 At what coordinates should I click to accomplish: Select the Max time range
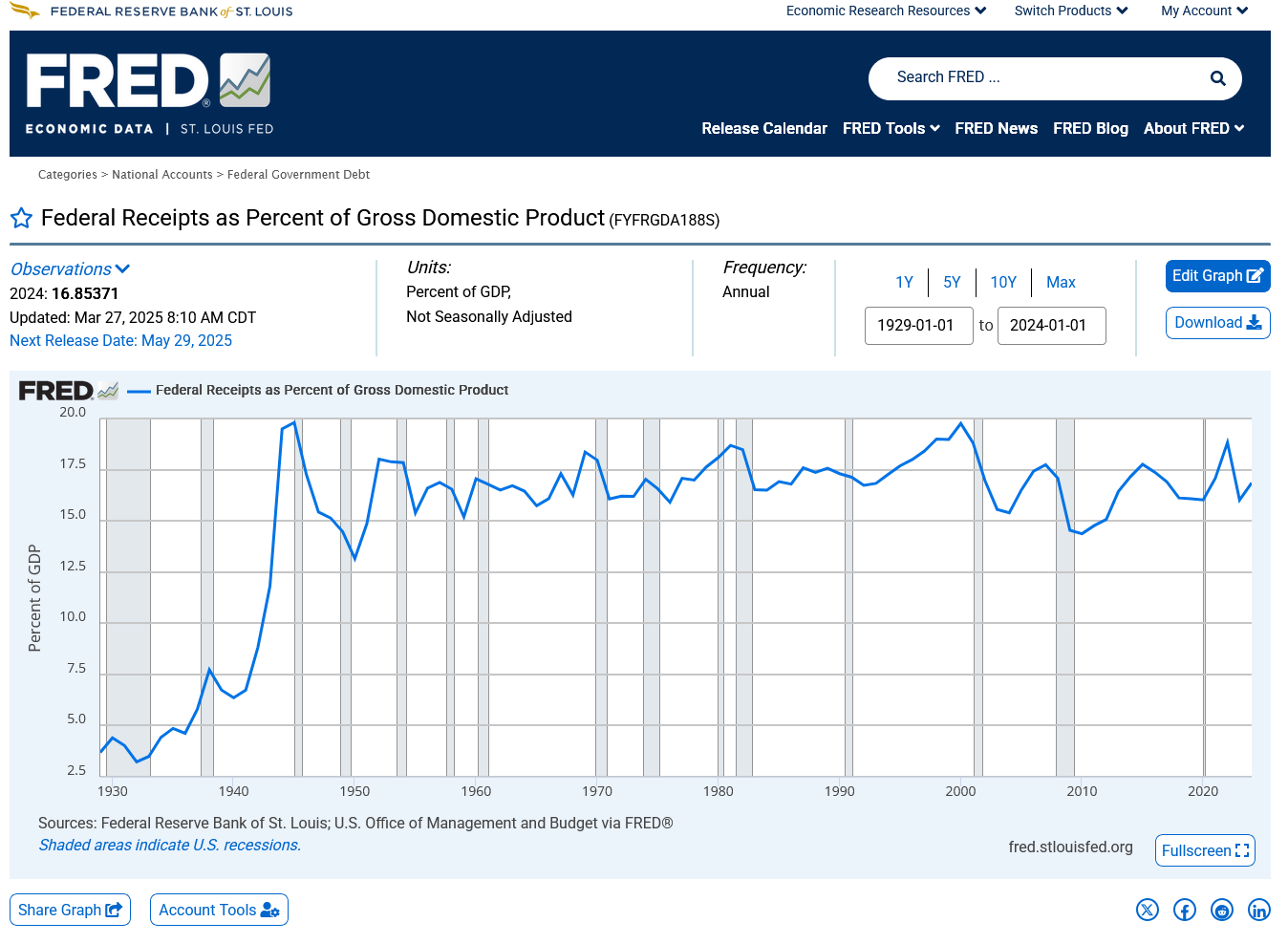coord(1061,283)
